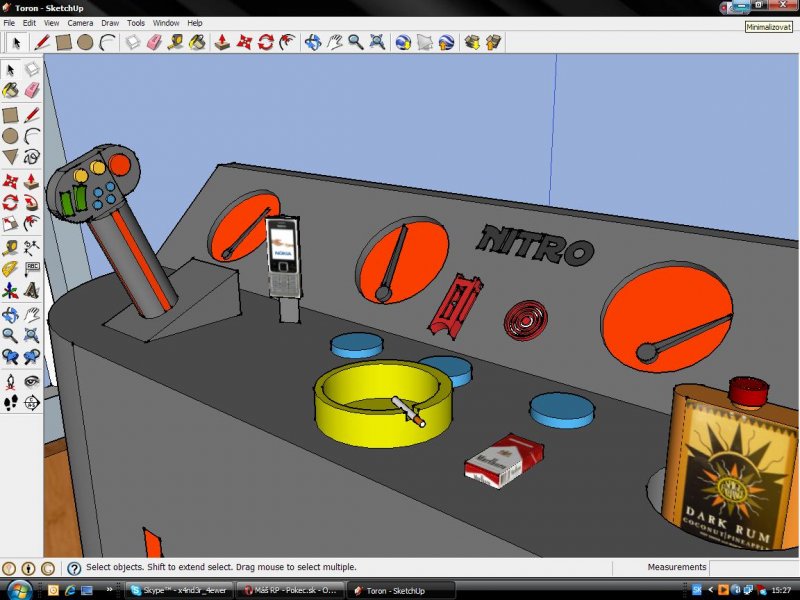The width and height of the screenshot is (800, 600).
Task: Open the Camera menu
Action: [x=80, y=22]
